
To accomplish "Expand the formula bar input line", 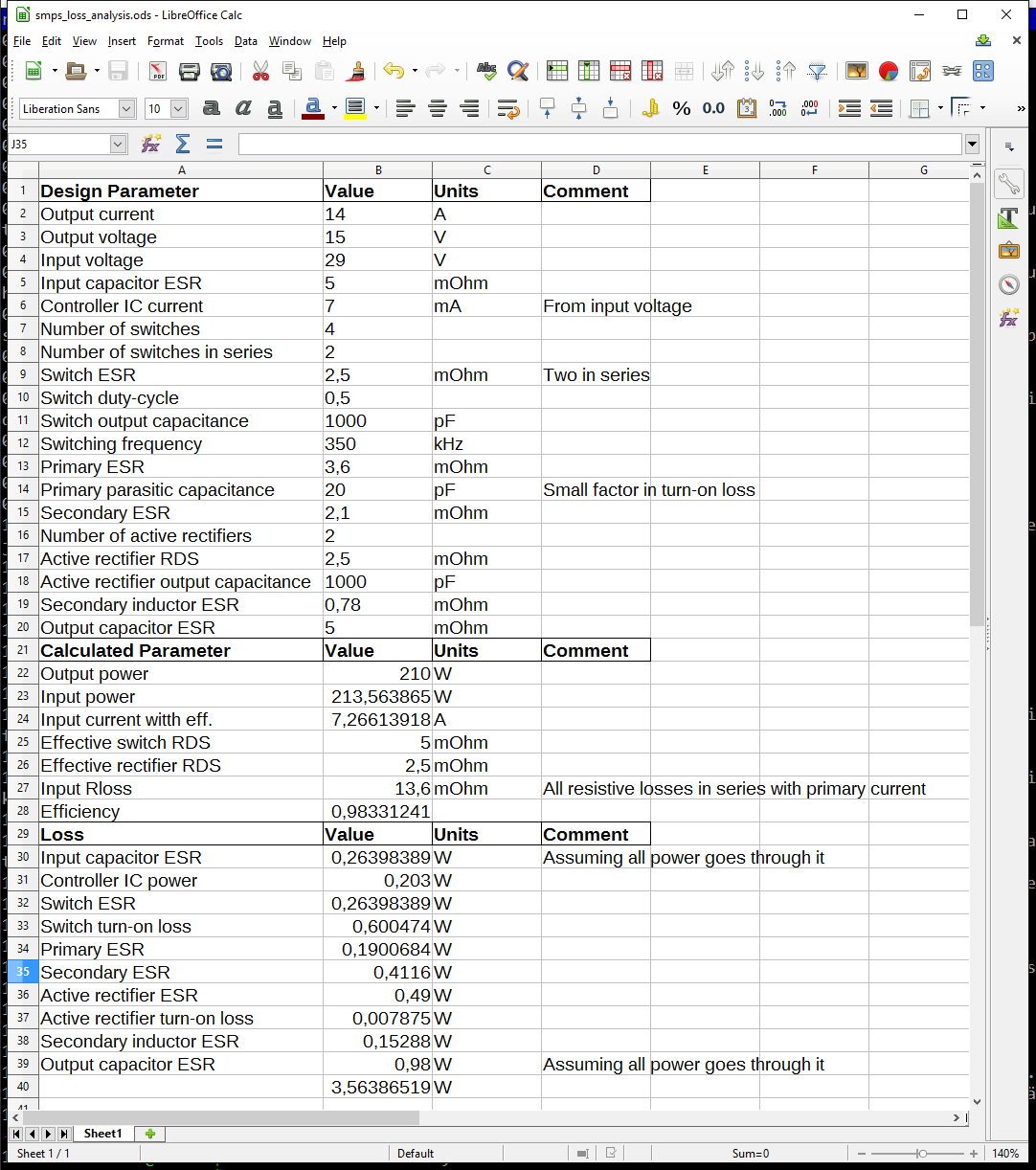I will (x=973, y=145).
